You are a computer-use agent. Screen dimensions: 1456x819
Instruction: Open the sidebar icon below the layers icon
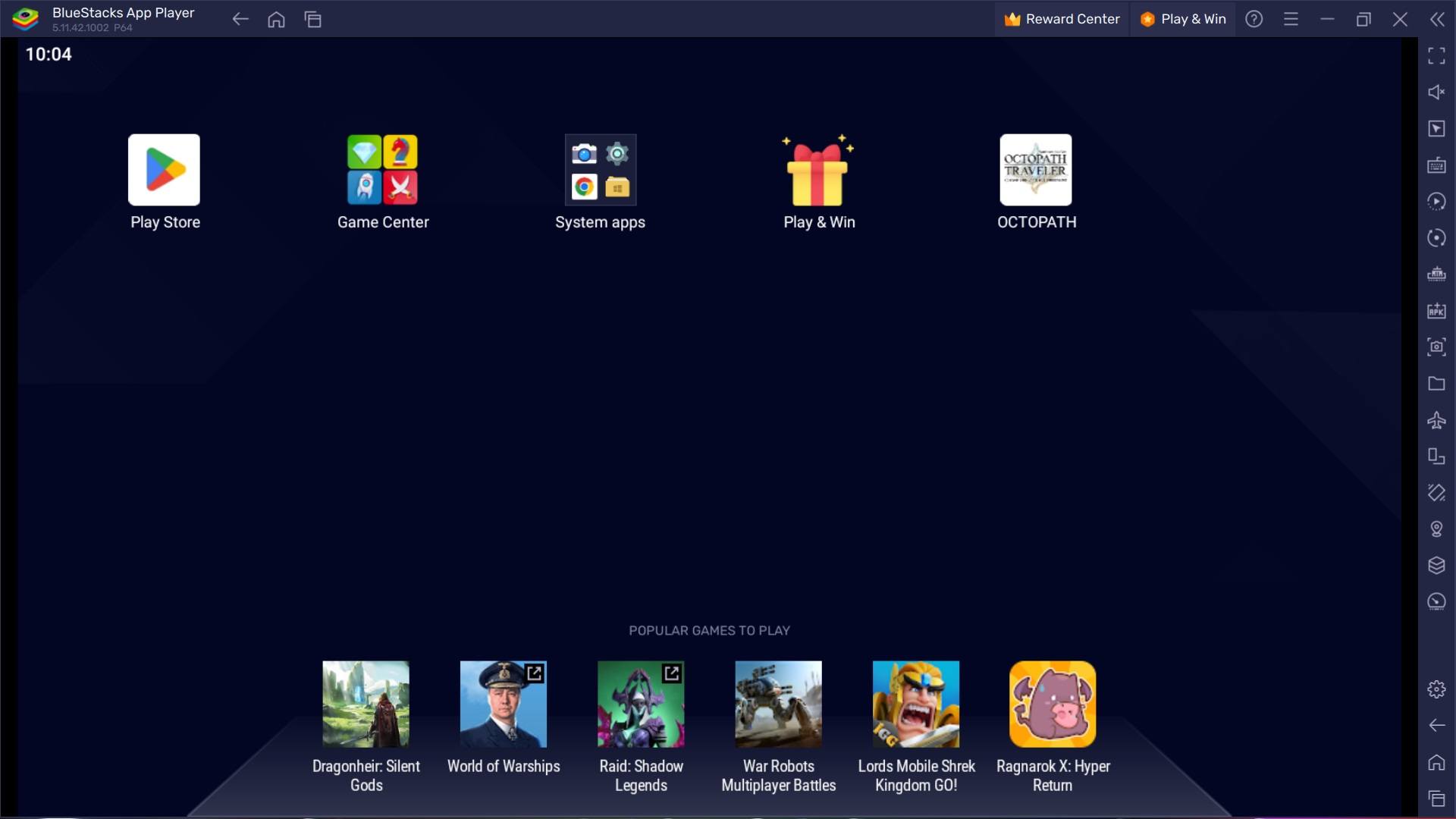pos(1436,601)
